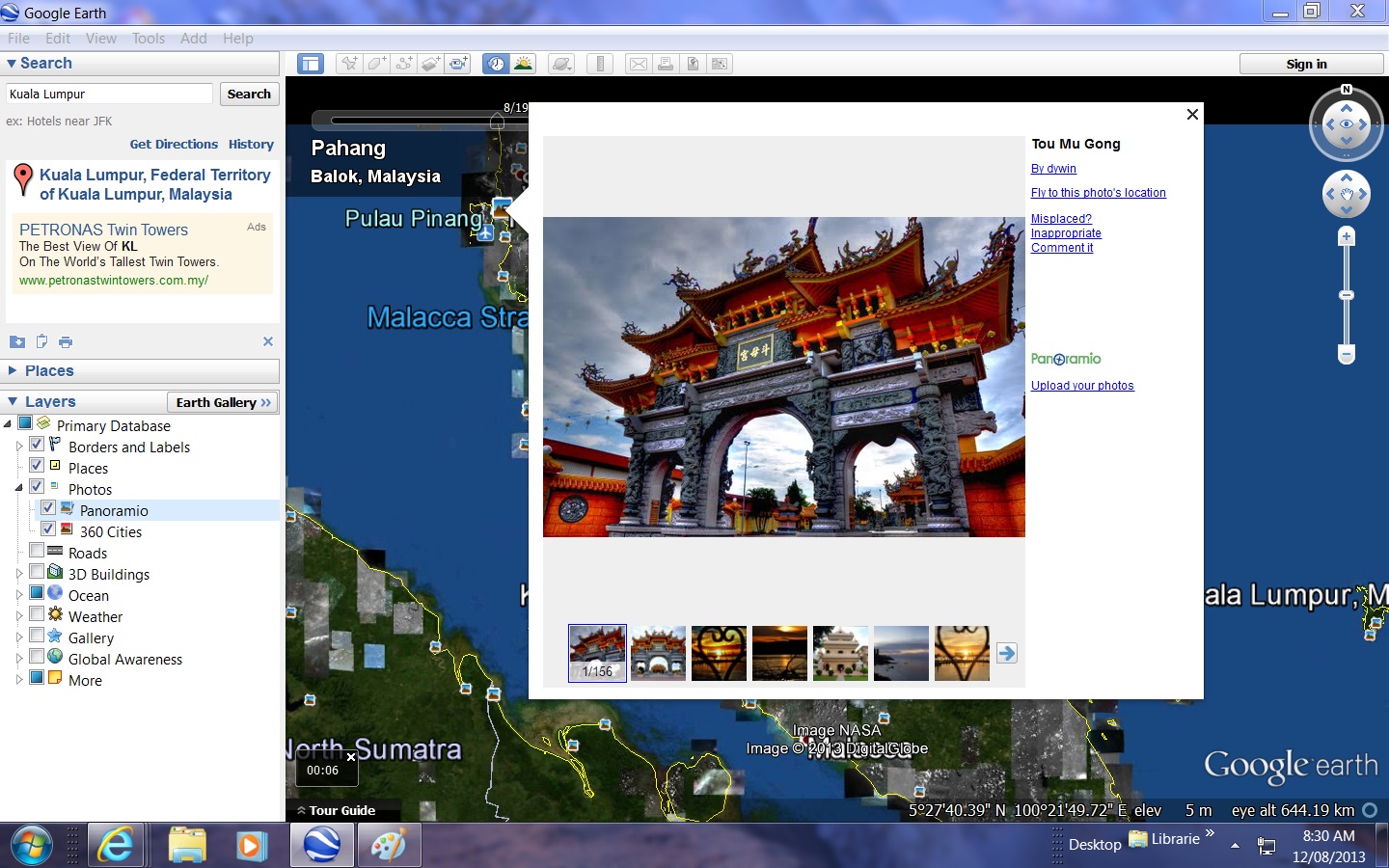Click 'Fly to this photo's location' link
Screen dimensions: 1389x868
(1098, 193)
